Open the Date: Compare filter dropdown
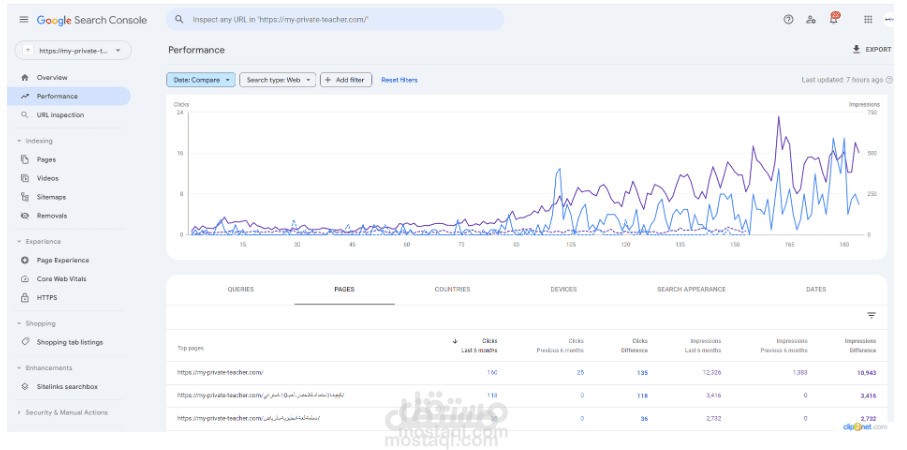 pos(201,80)
